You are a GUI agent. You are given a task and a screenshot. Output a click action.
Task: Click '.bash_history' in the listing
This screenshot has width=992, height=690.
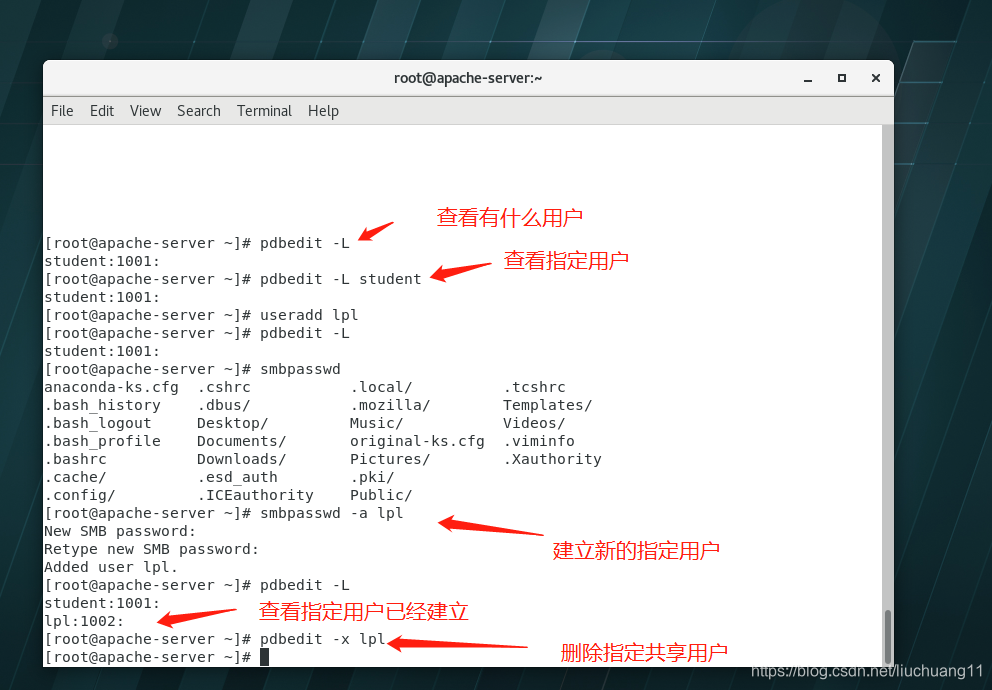[102, 405]
